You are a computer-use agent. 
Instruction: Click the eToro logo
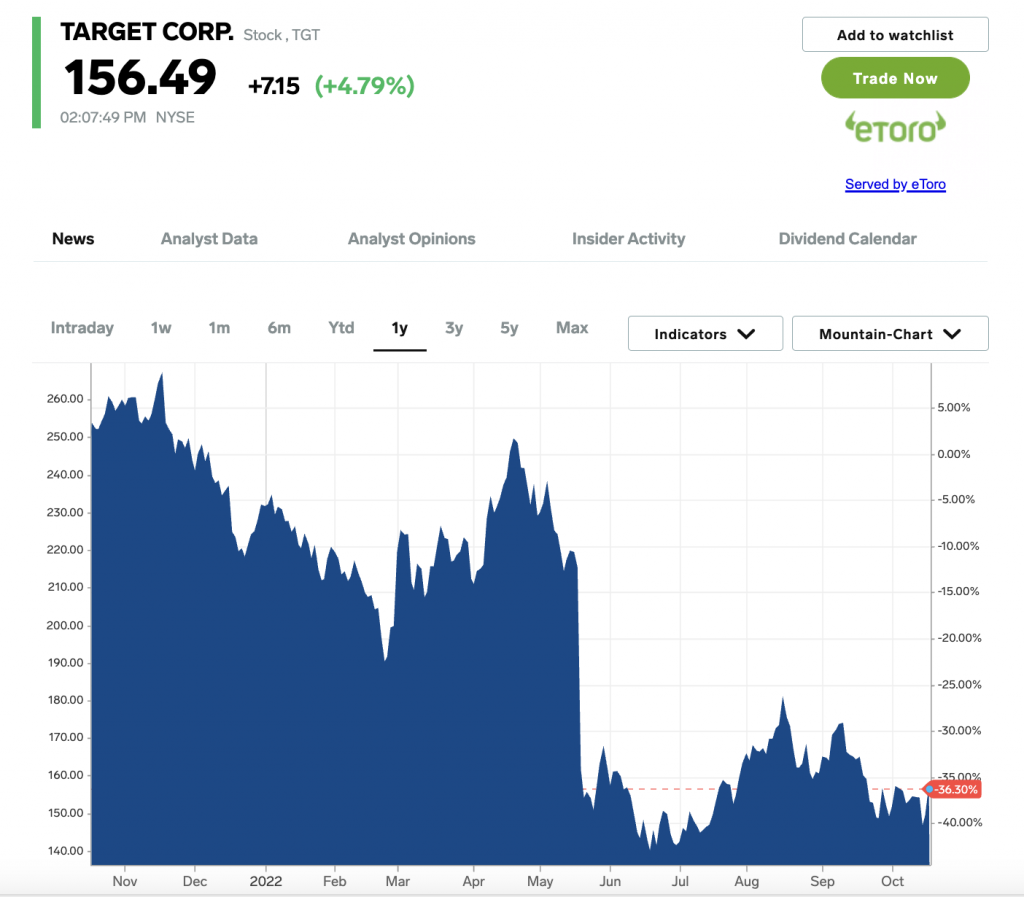point(895,127)
